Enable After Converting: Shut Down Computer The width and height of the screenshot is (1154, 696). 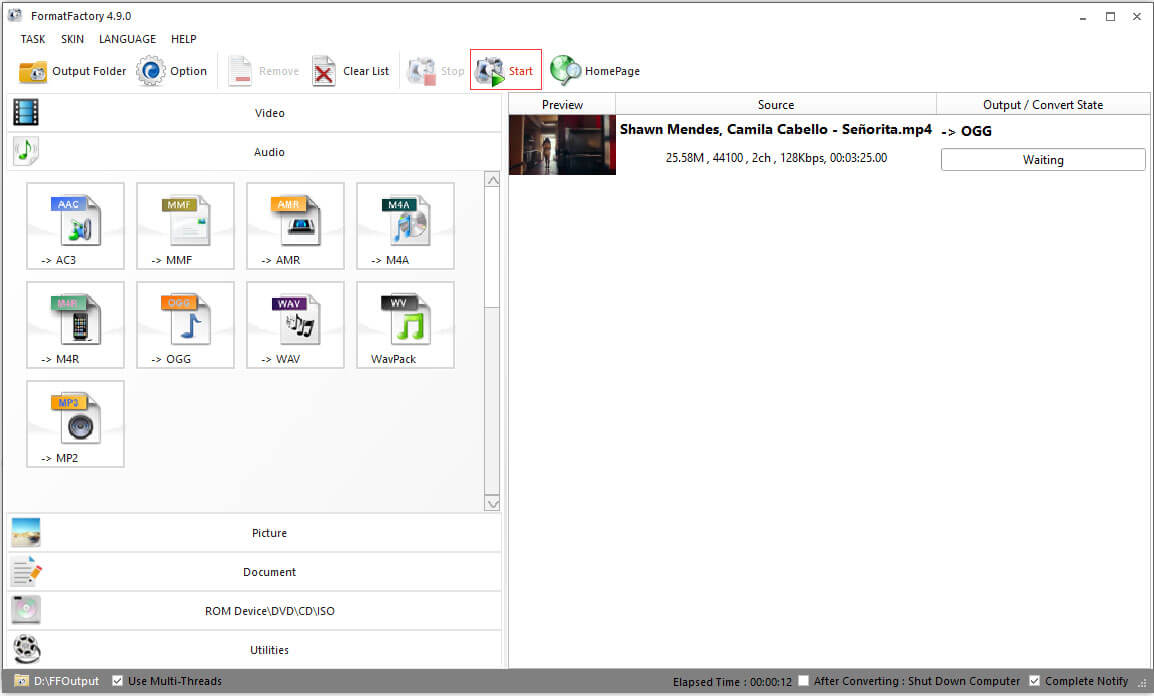click(804, 681)
